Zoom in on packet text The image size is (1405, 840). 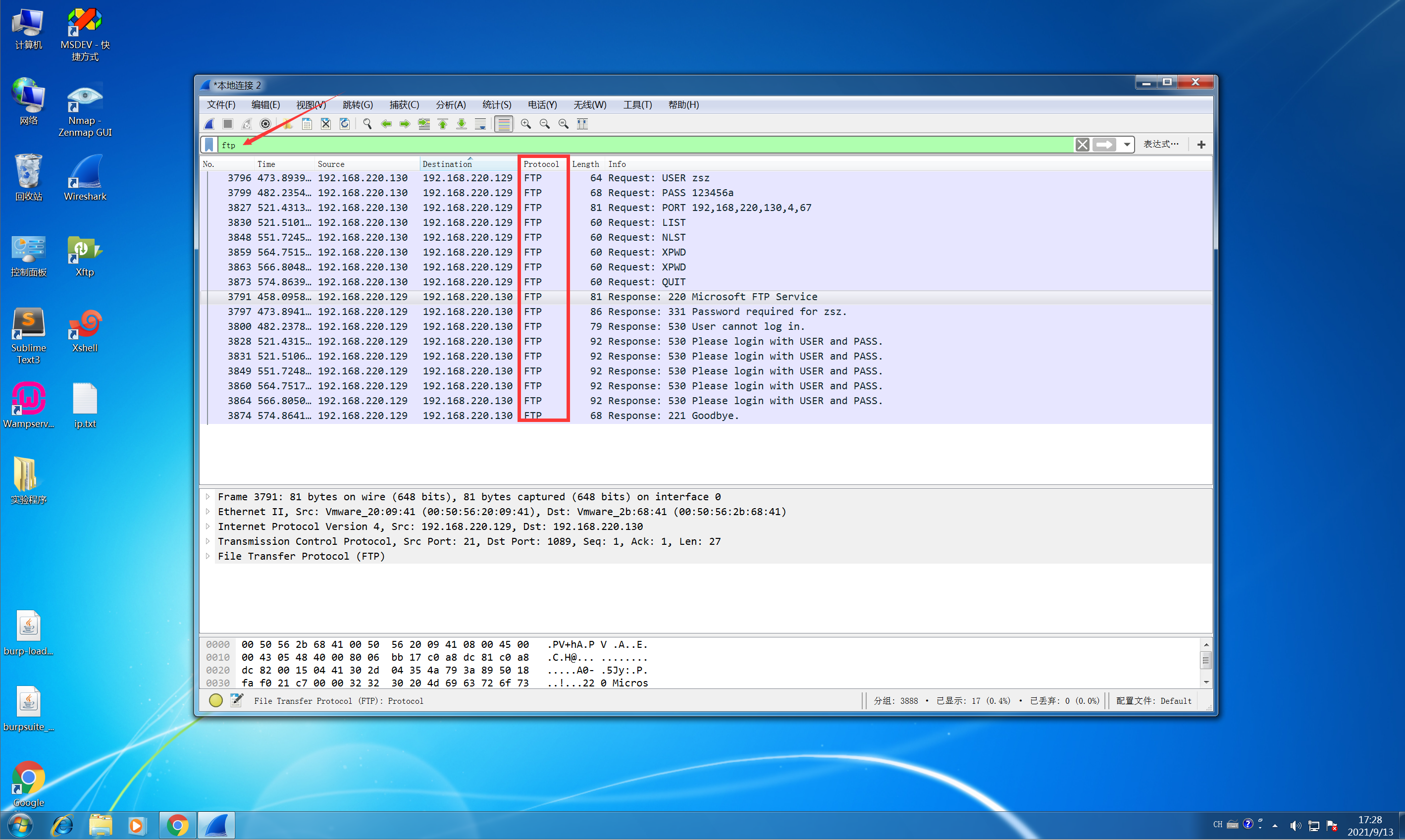coord(525,124)
